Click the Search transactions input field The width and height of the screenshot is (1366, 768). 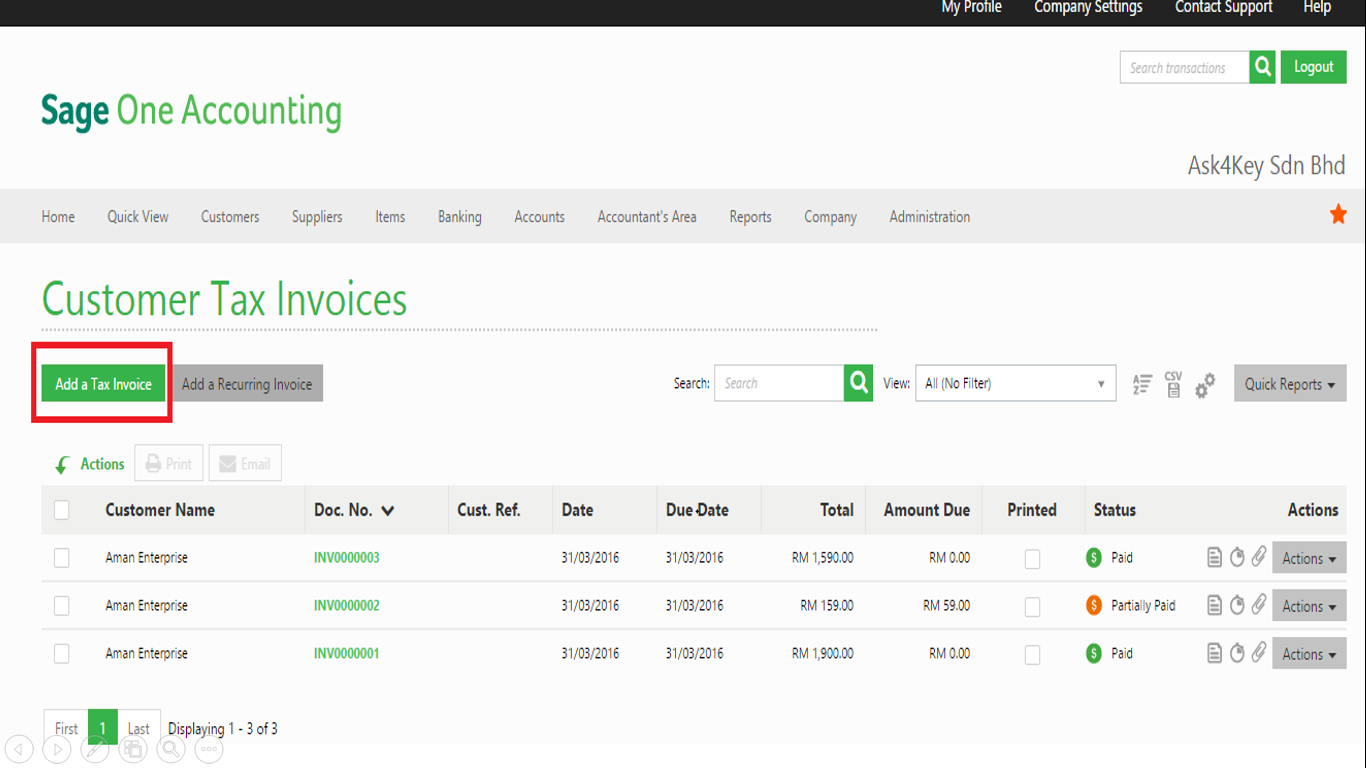1185,67
